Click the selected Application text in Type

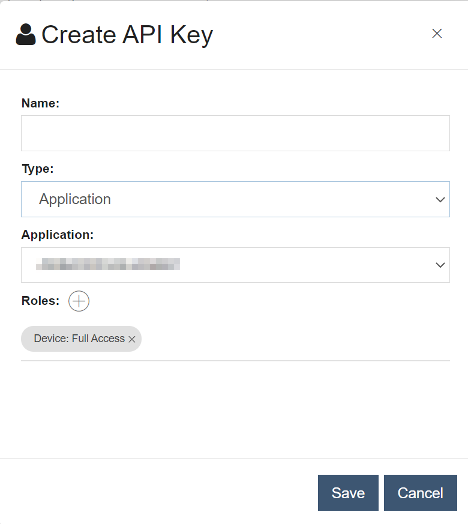click(75, 199)
